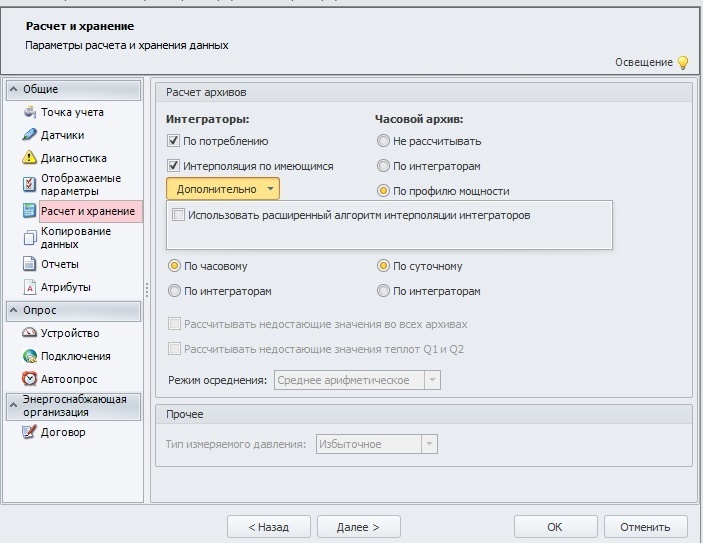Click the Автоопрос alarm clock icon
Image resolution: width=703 pixels, height=543 pixels.
(x=30, y=379)
